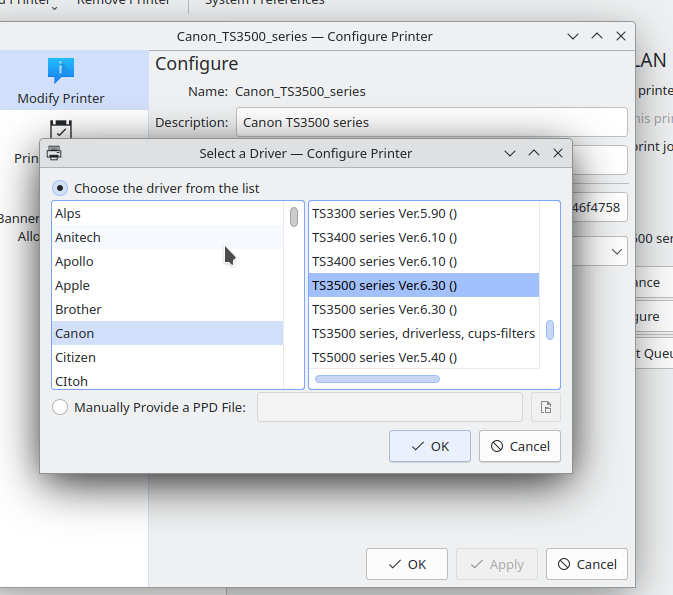Close the Select a Driver dialog
Screen dimensions: 673x595
click(x=558, y=153)
